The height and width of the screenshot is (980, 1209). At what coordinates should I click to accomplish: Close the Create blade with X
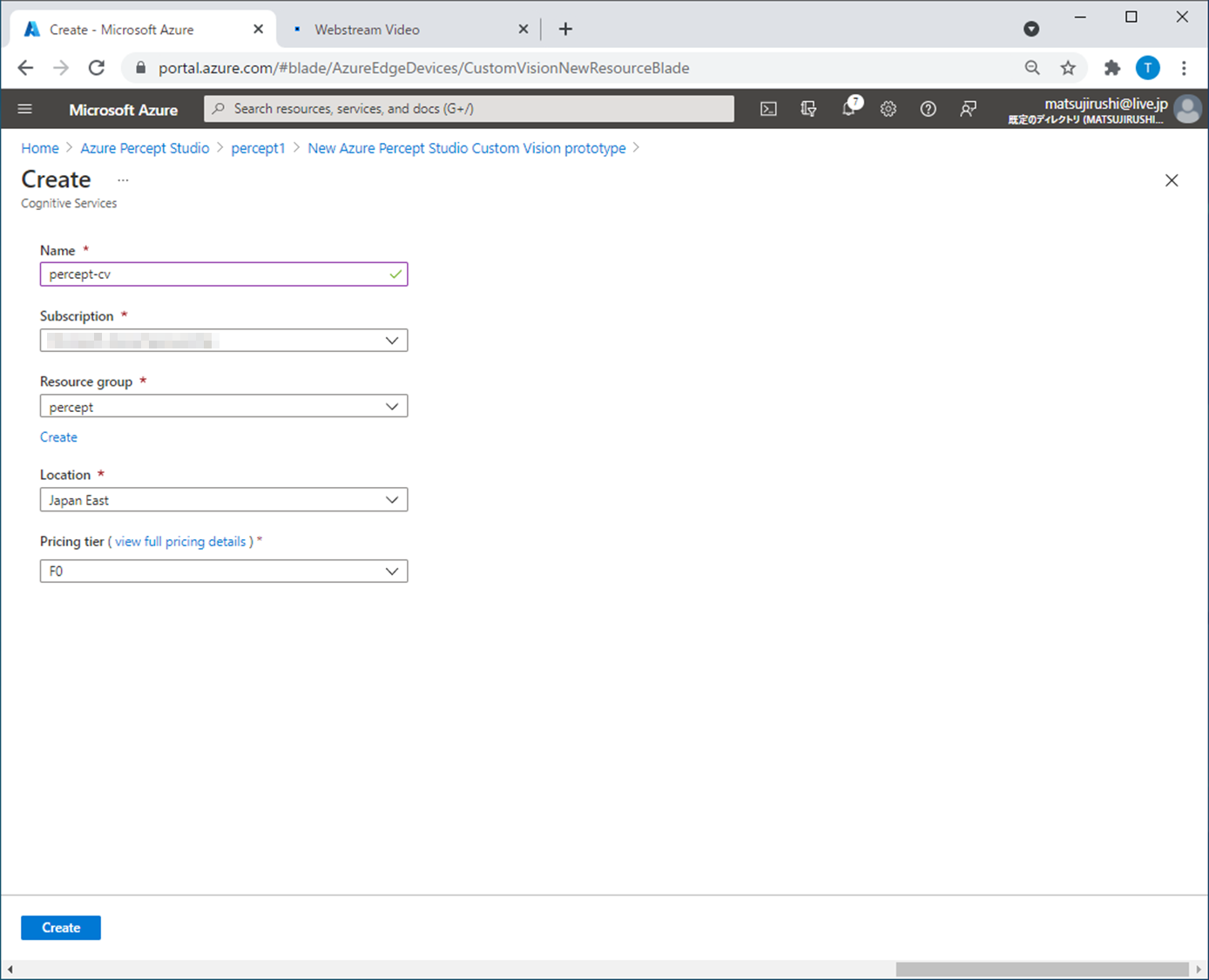(1172, 180)
